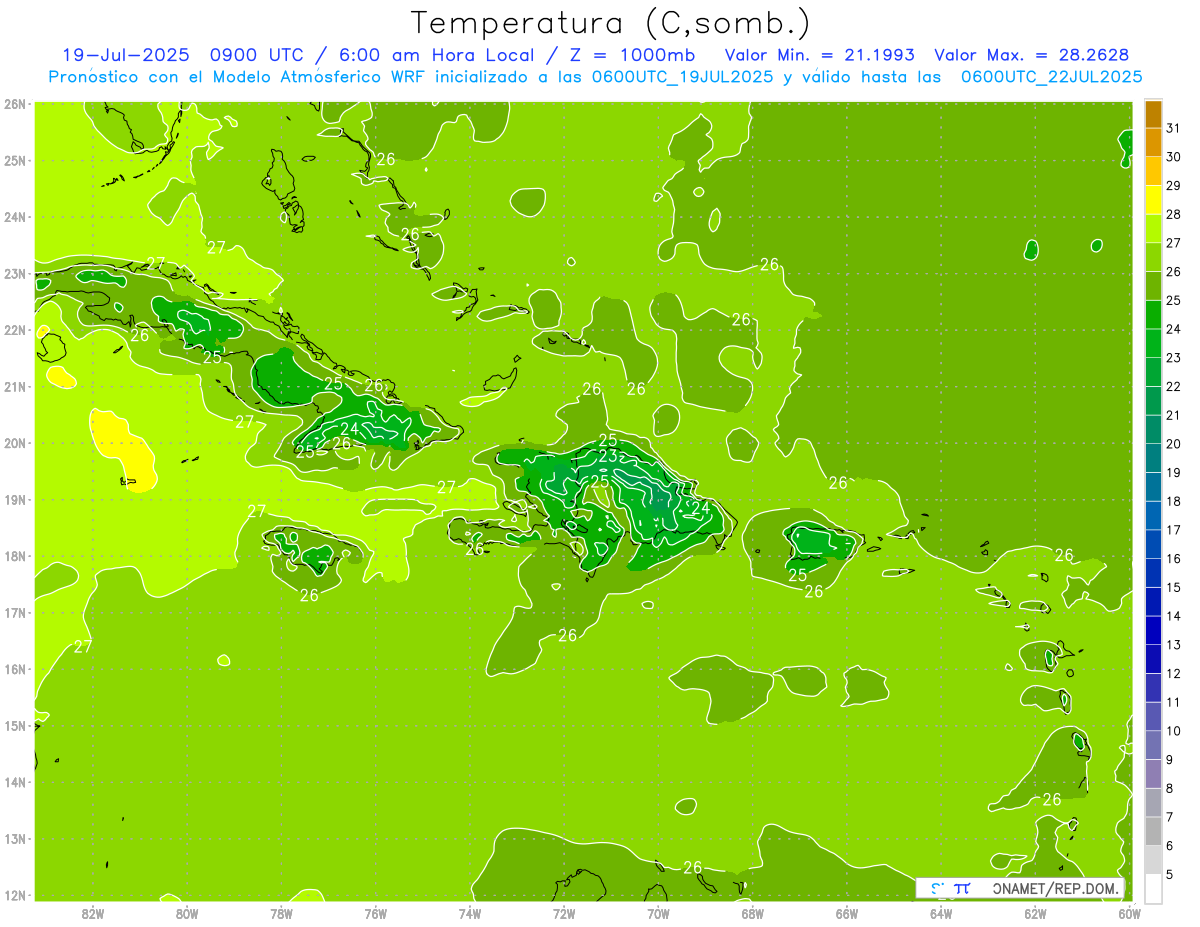
Task: Click the '19N' latitude axis label
Action: (14, 499)
